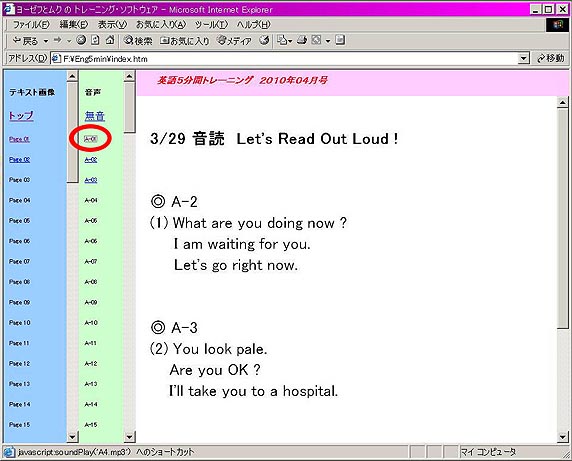The height and width of the screenshot is (461, 572).
Task: Open the Page 04 link
Action: coord(20,200)
